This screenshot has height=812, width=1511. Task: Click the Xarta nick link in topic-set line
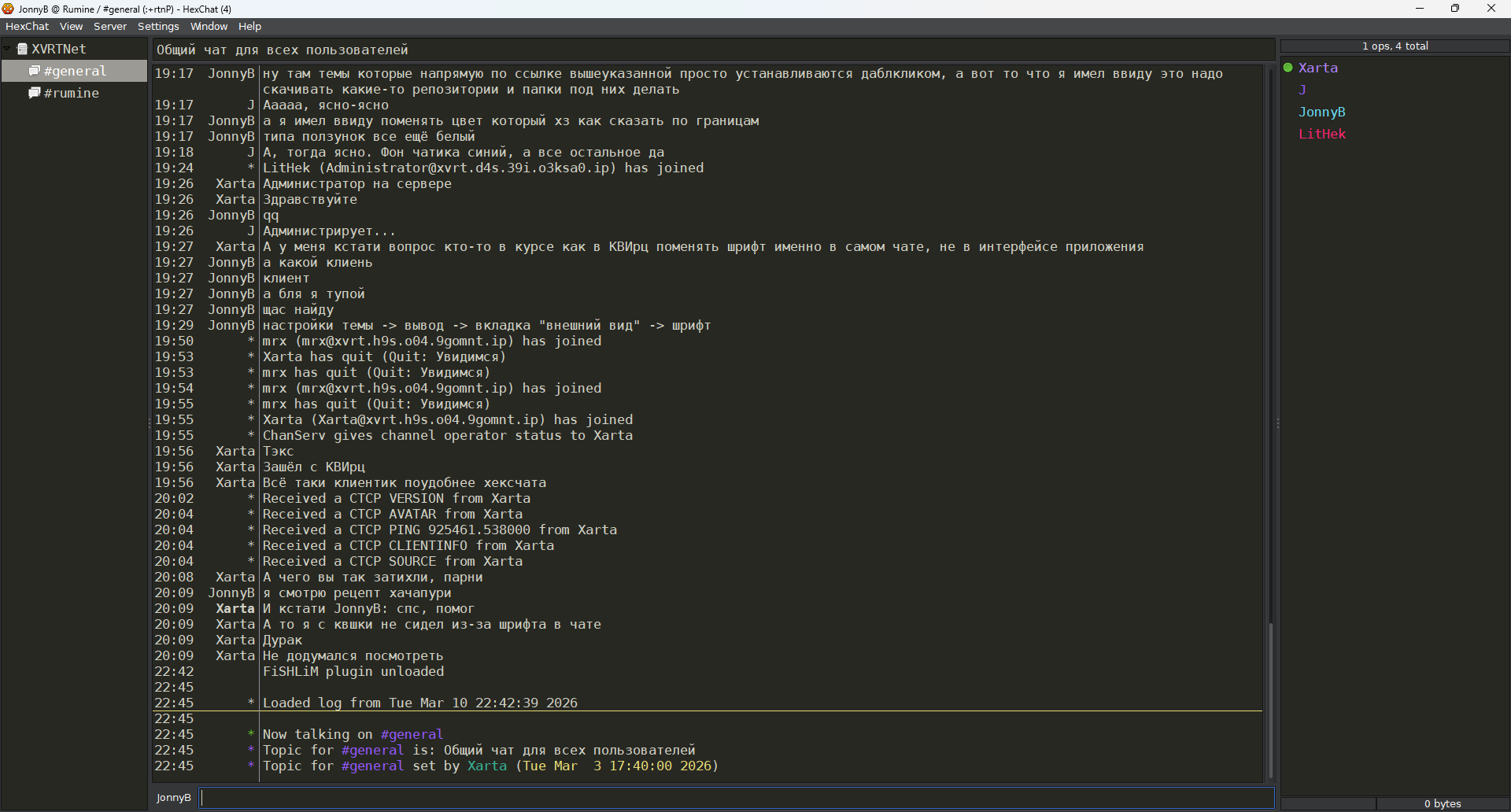487,766
